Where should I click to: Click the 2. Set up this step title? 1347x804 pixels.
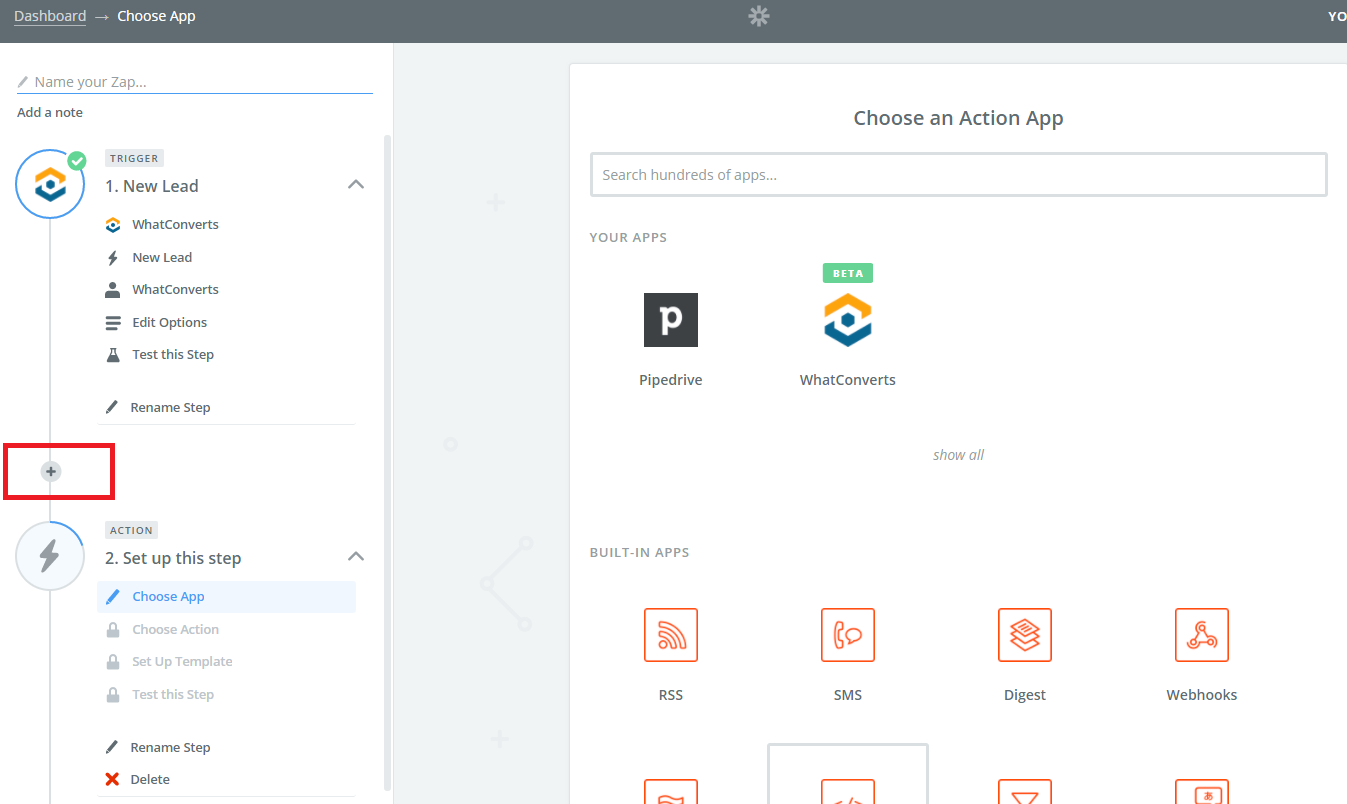(x=173, y=558)
